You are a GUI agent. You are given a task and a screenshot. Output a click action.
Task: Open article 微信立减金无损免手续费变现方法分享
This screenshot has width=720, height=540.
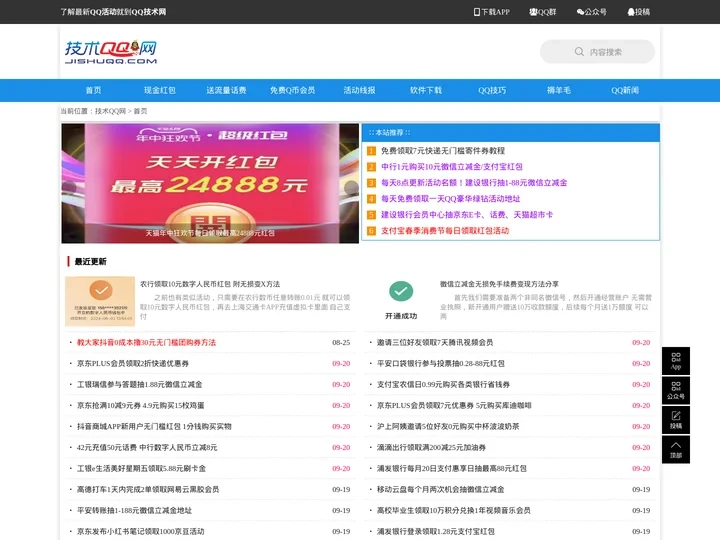pyautogui.click(x=499, y=284)
